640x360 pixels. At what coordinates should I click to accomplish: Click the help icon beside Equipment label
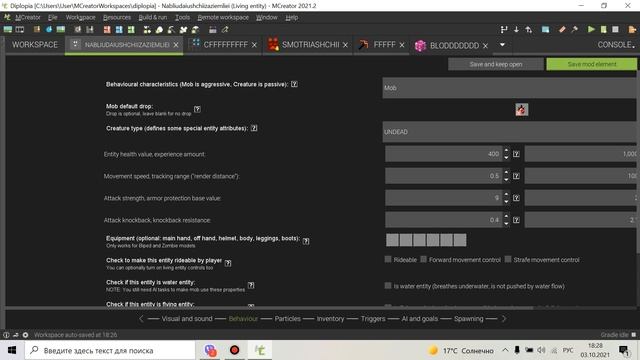[x=306, y=241]
